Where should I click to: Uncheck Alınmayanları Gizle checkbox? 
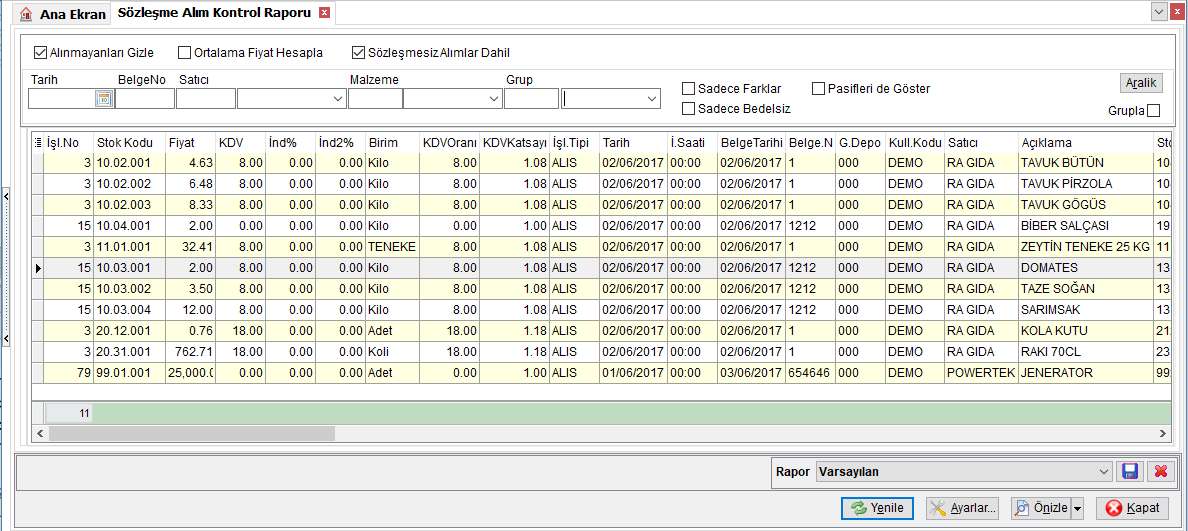pyautogui.click(x=40, y=53)
